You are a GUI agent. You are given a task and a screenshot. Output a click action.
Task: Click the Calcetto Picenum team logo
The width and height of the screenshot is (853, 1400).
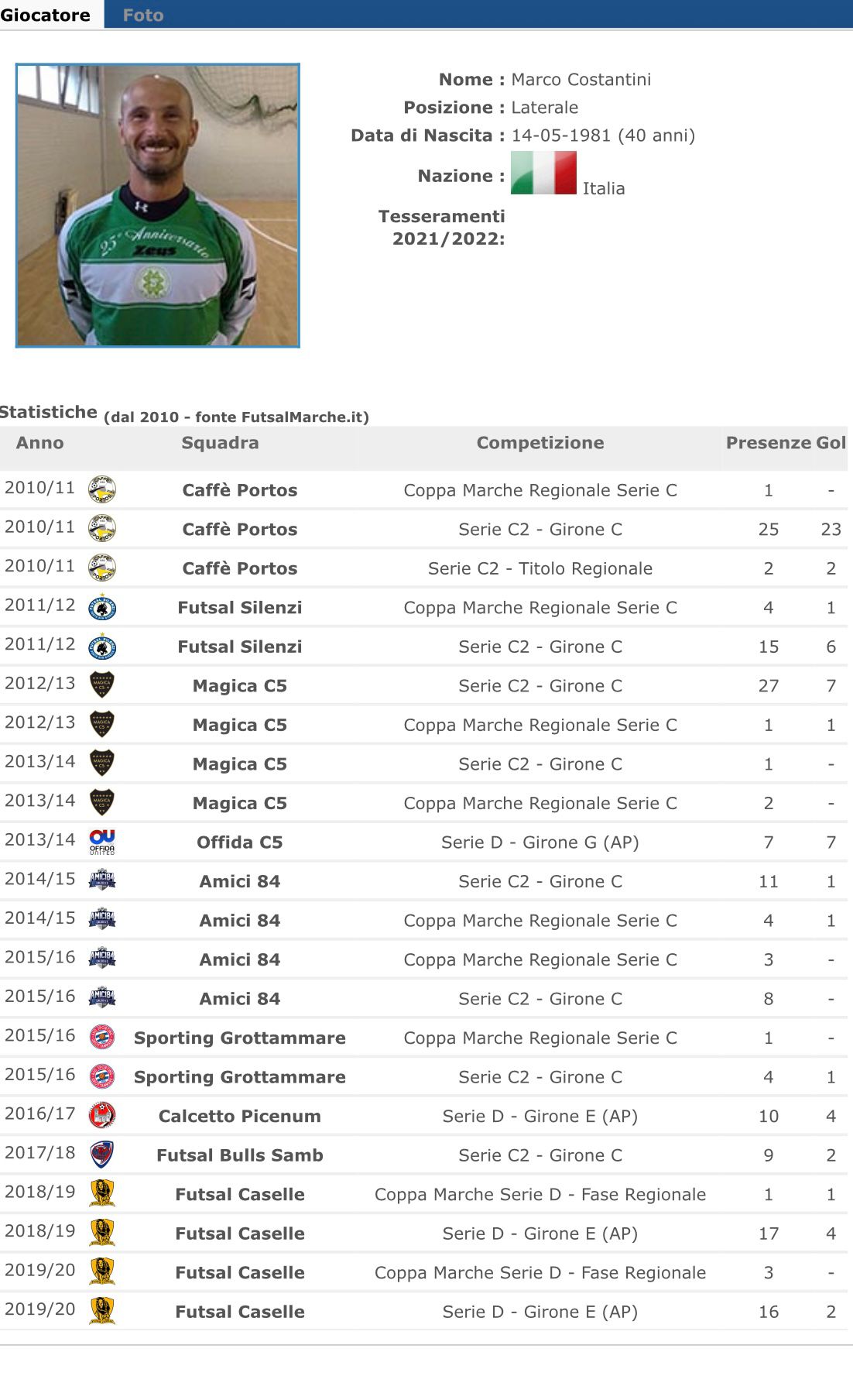tap(102, 1115)
